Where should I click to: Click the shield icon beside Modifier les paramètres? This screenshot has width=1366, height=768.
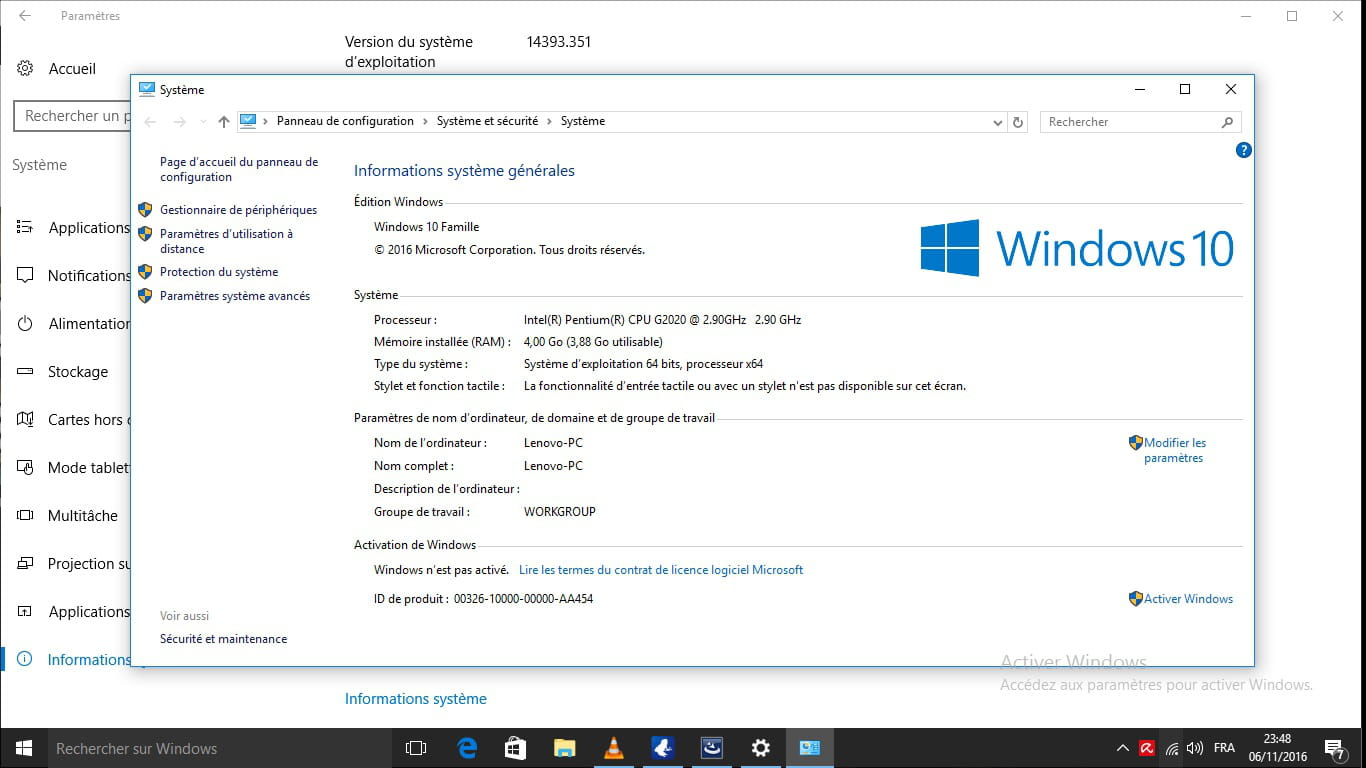[x=1135, y=442]
